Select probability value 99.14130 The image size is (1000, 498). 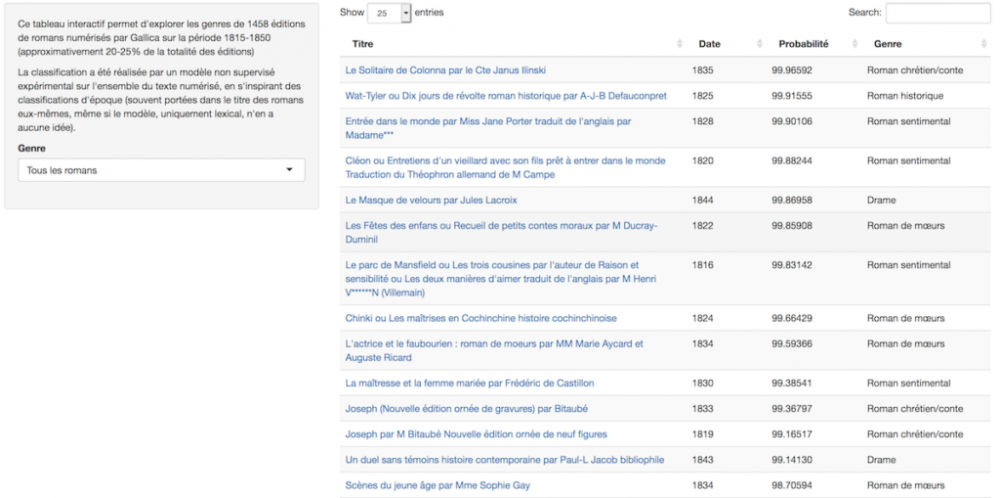(x=791, y=460)
